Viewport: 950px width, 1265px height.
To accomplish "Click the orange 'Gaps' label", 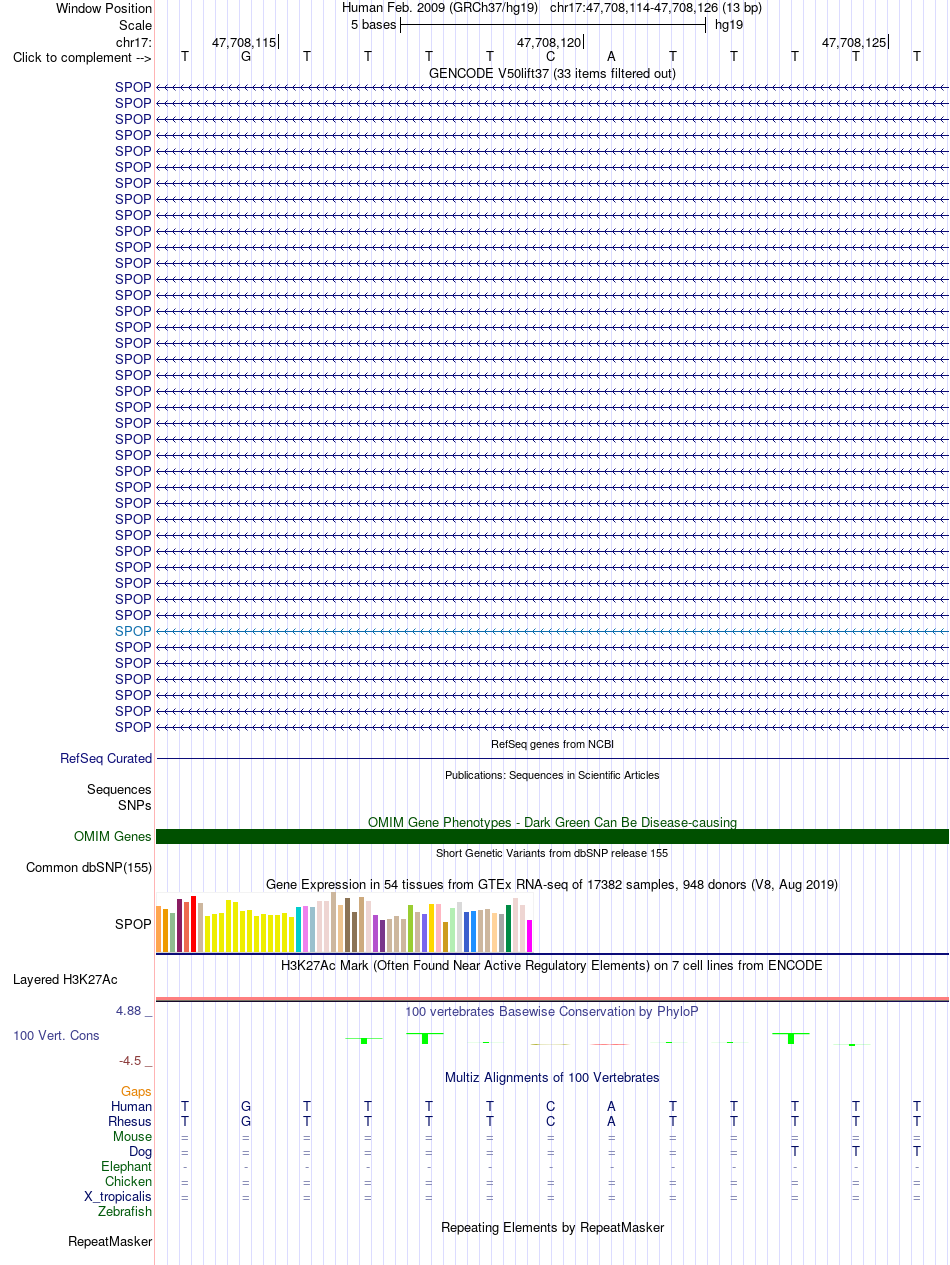I will 137,1092.
